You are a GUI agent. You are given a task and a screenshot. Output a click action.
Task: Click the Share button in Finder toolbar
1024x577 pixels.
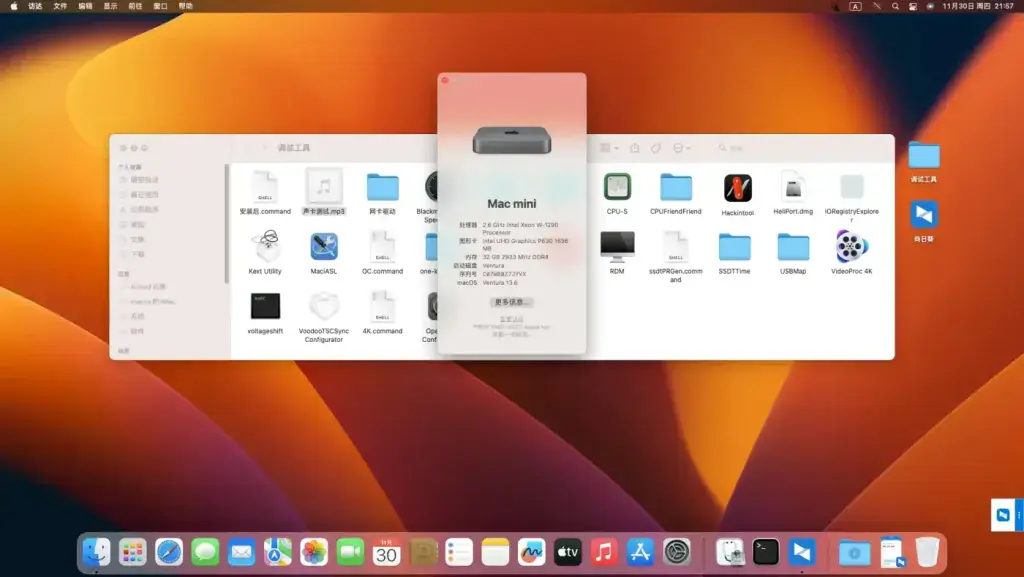635,148
